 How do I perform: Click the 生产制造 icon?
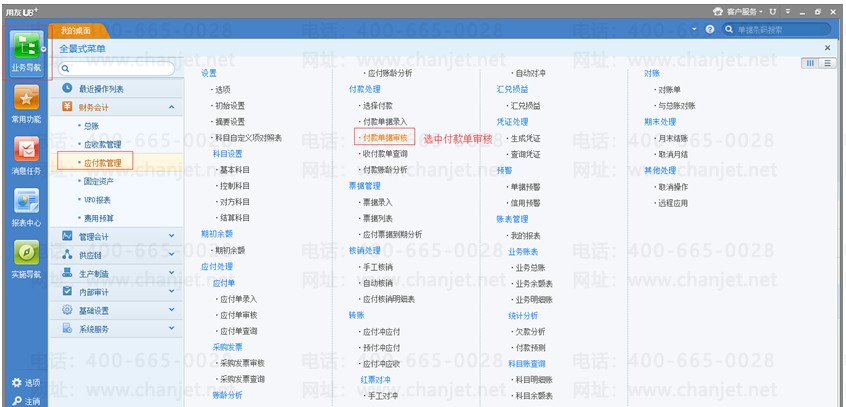pyautogui.click(x=67, y=273)
